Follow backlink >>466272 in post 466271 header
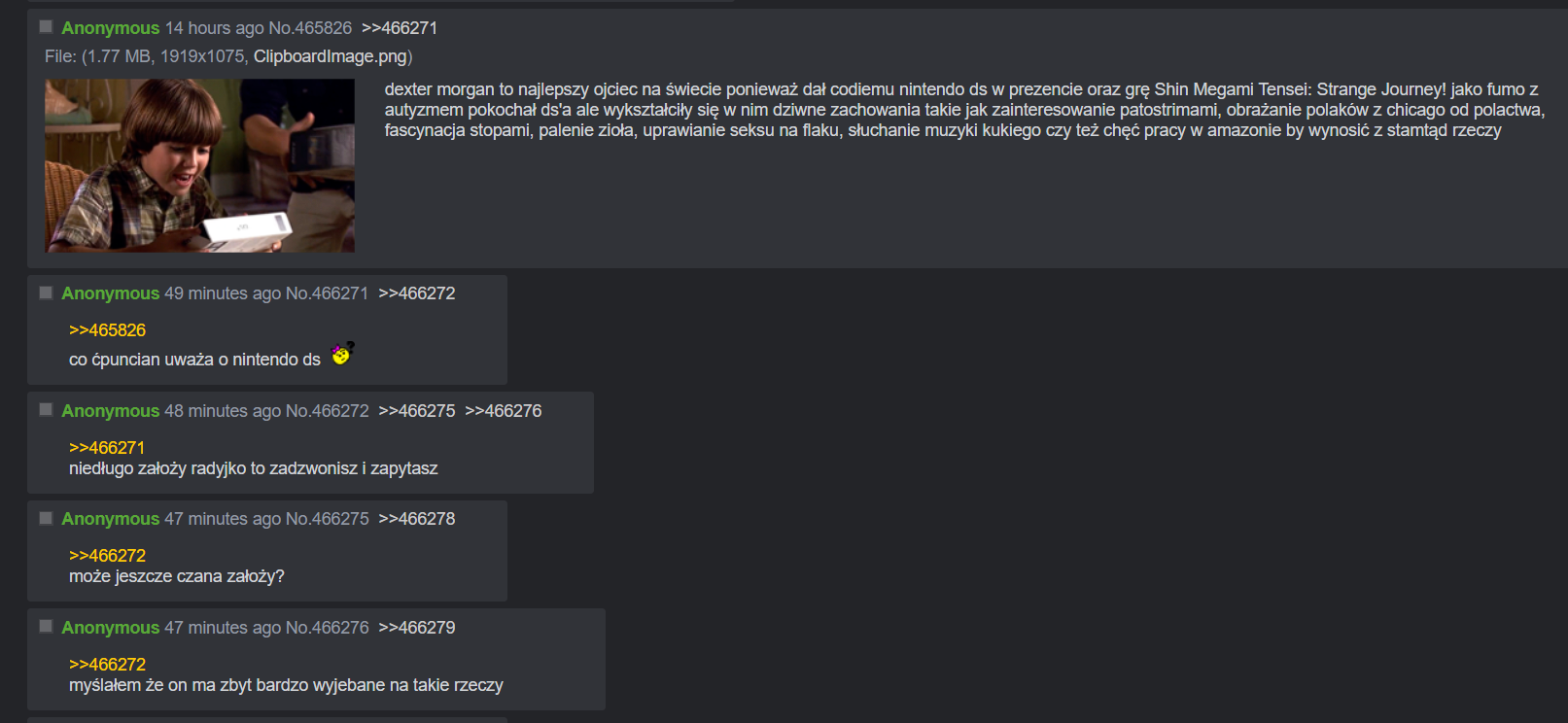The image size is (1568, 723). click(417, 293)
